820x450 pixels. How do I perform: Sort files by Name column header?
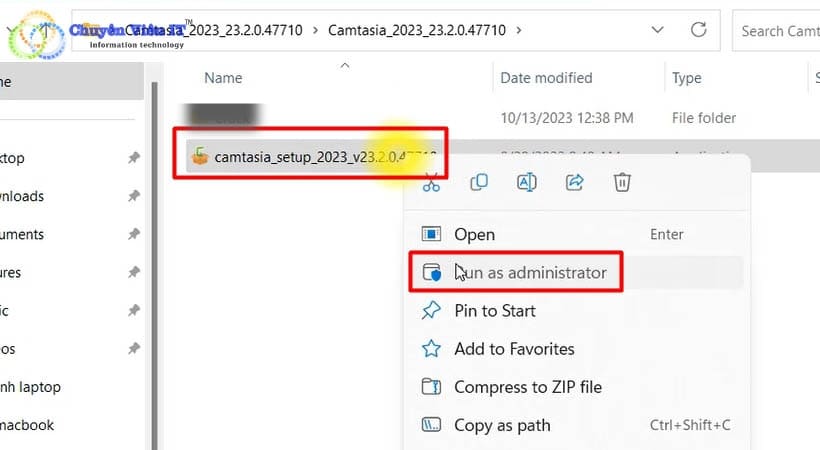(223, 78)
